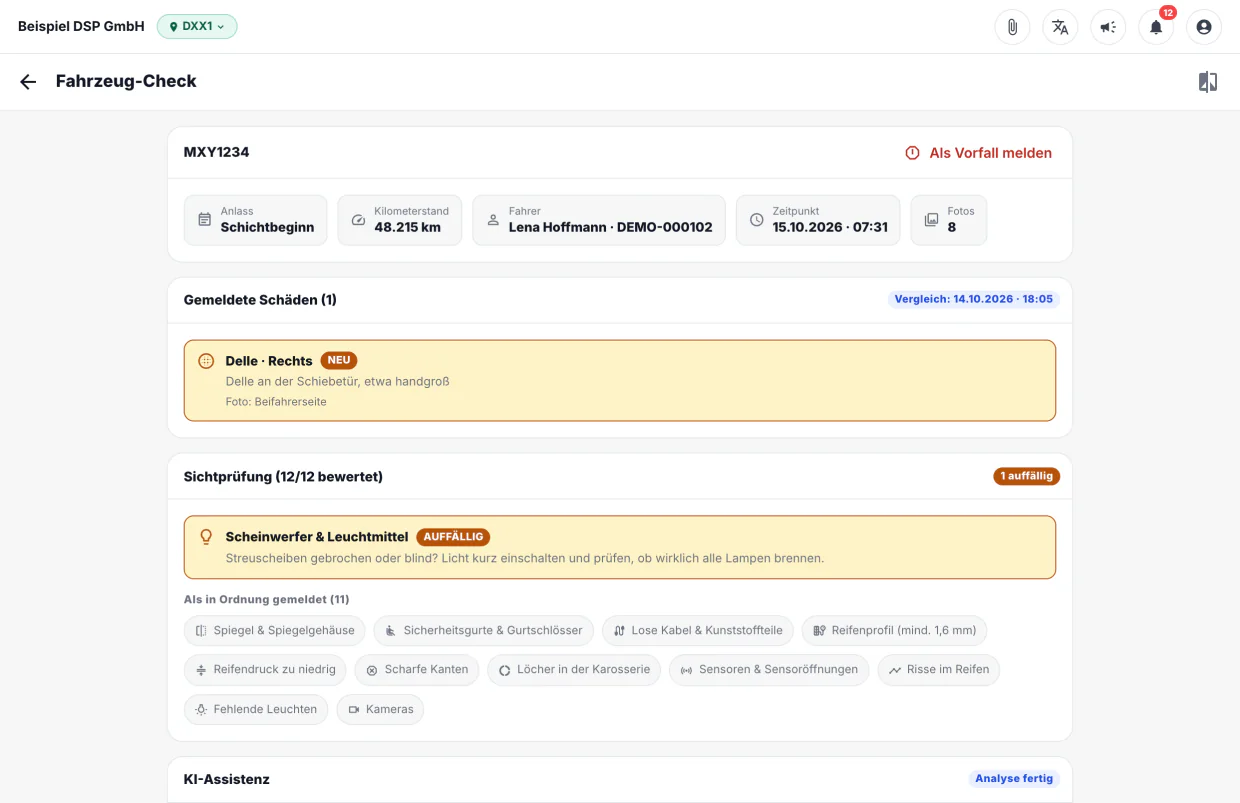This screenshot has height=803, width=1240.
Task: Open the Fotos 8 chip
Action: [949, 220]
